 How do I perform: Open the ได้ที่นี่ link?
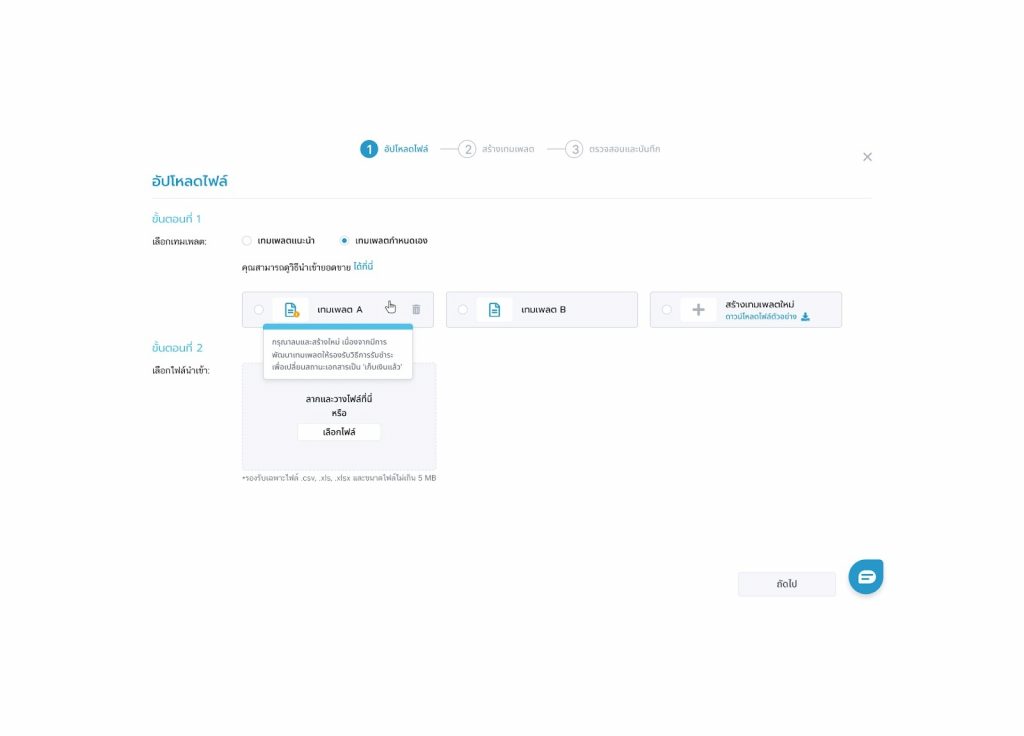click(363, 267)
